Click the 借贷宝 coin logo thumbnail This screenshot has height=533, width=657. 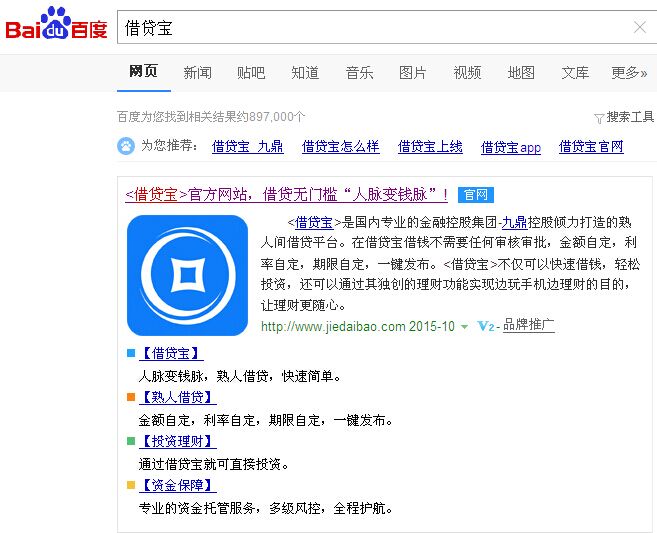[187, 275]
